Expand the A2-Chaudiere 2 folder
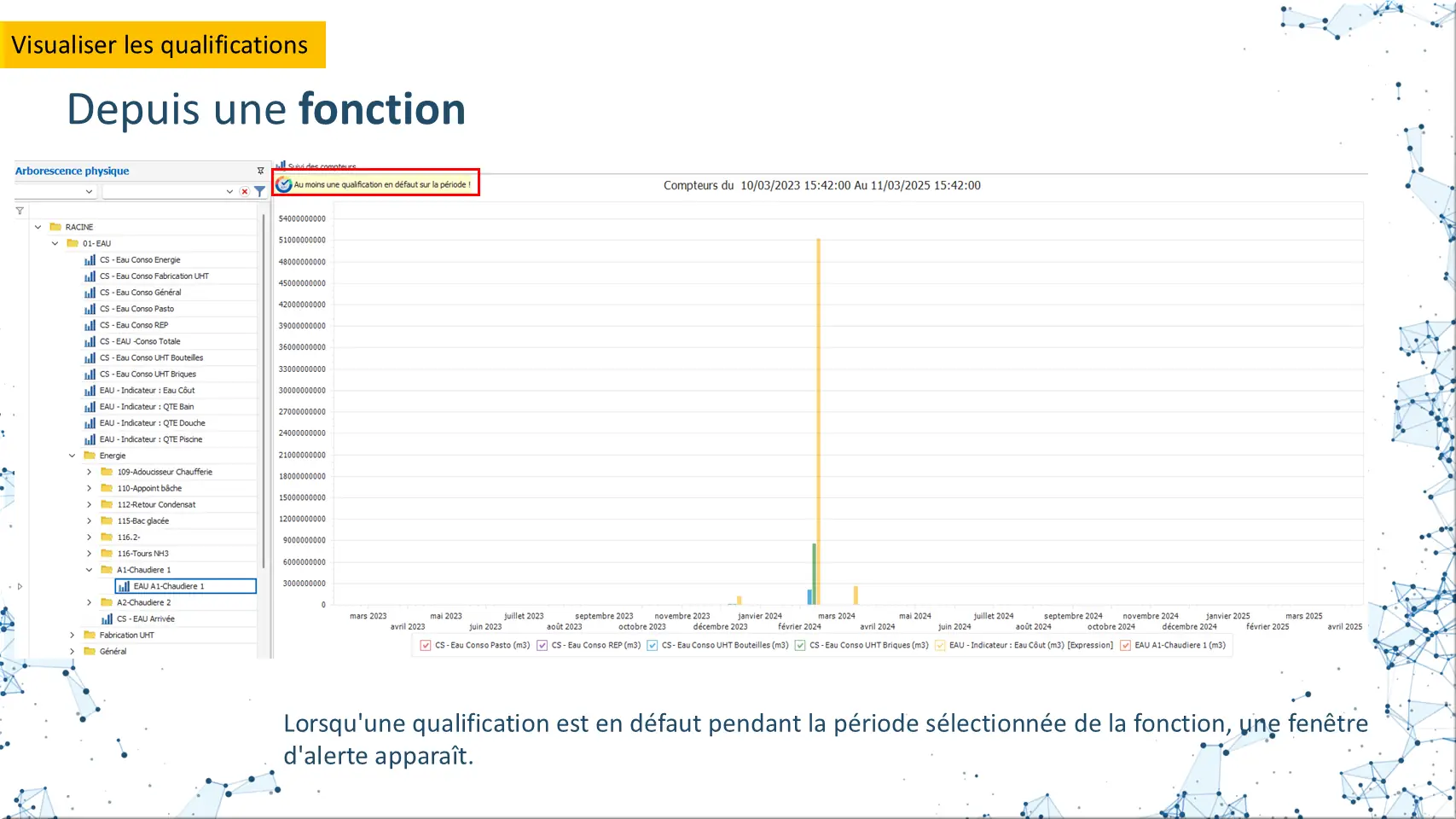Screen dimensions: 1456x819 tap(89, 602)
